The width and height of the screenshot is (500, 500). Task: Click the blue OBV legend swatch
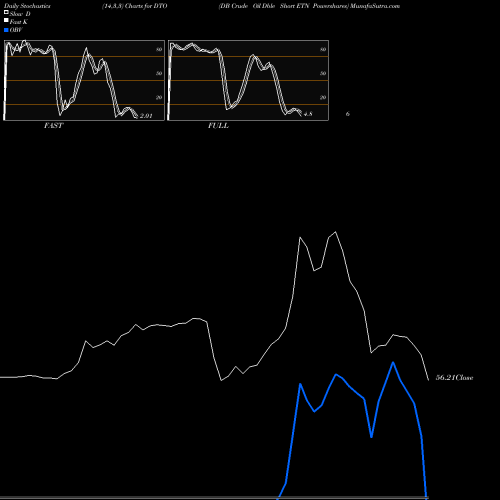click(6, 30)
